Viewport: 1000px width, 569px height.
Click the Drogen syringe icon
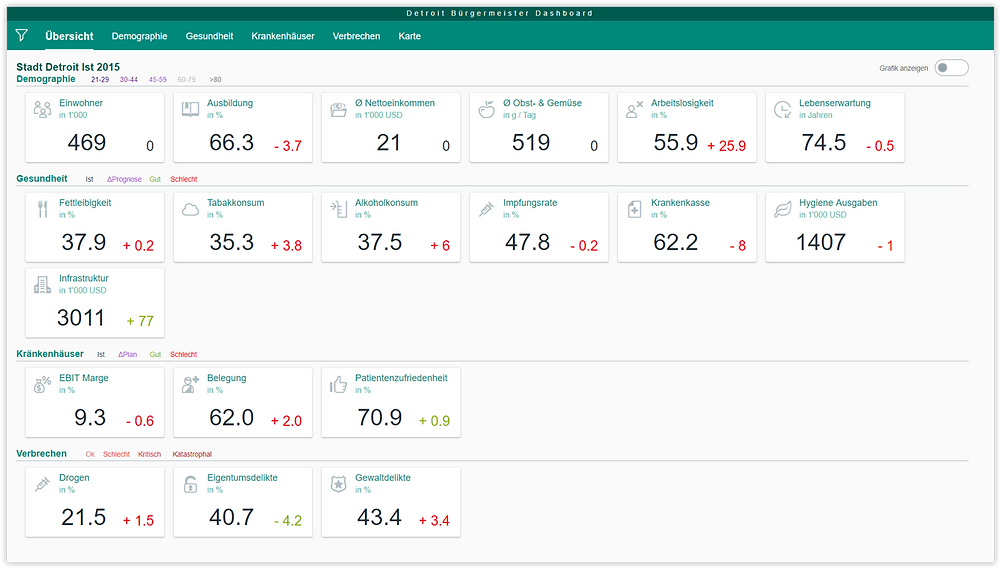point(42,484)
